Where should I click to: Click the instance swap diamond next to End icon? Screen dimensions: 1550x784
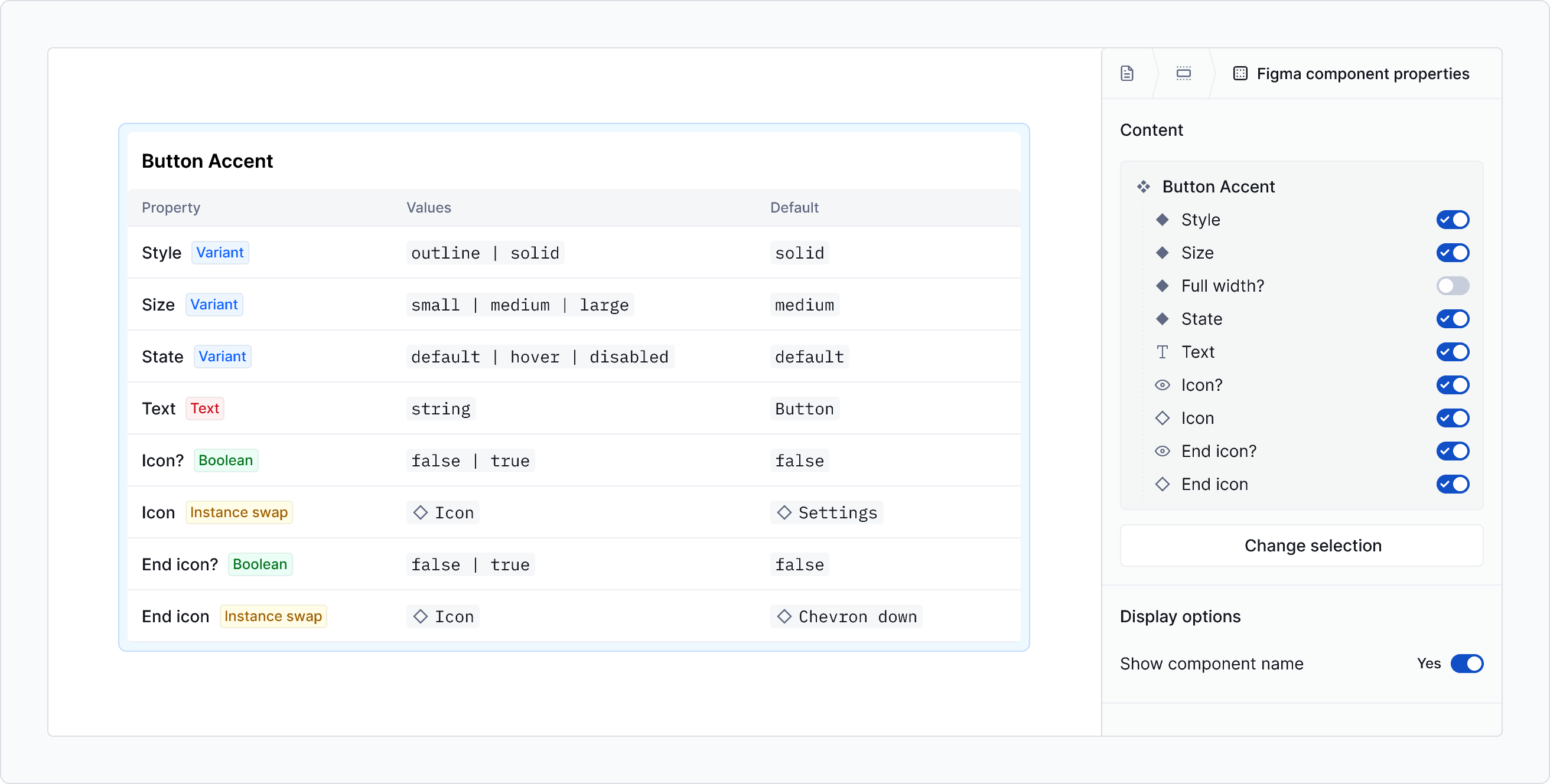tap(1162, 484)
